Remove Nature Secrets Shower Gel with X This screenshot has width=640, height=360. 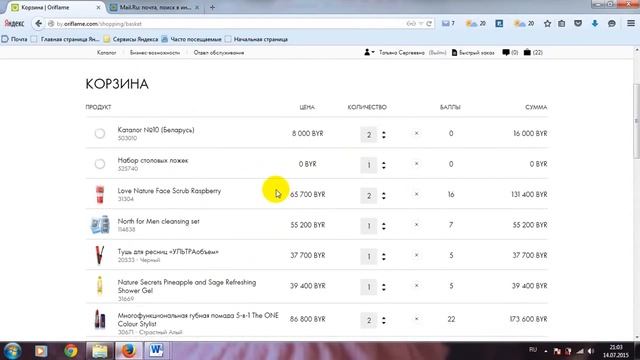point(416,285)
